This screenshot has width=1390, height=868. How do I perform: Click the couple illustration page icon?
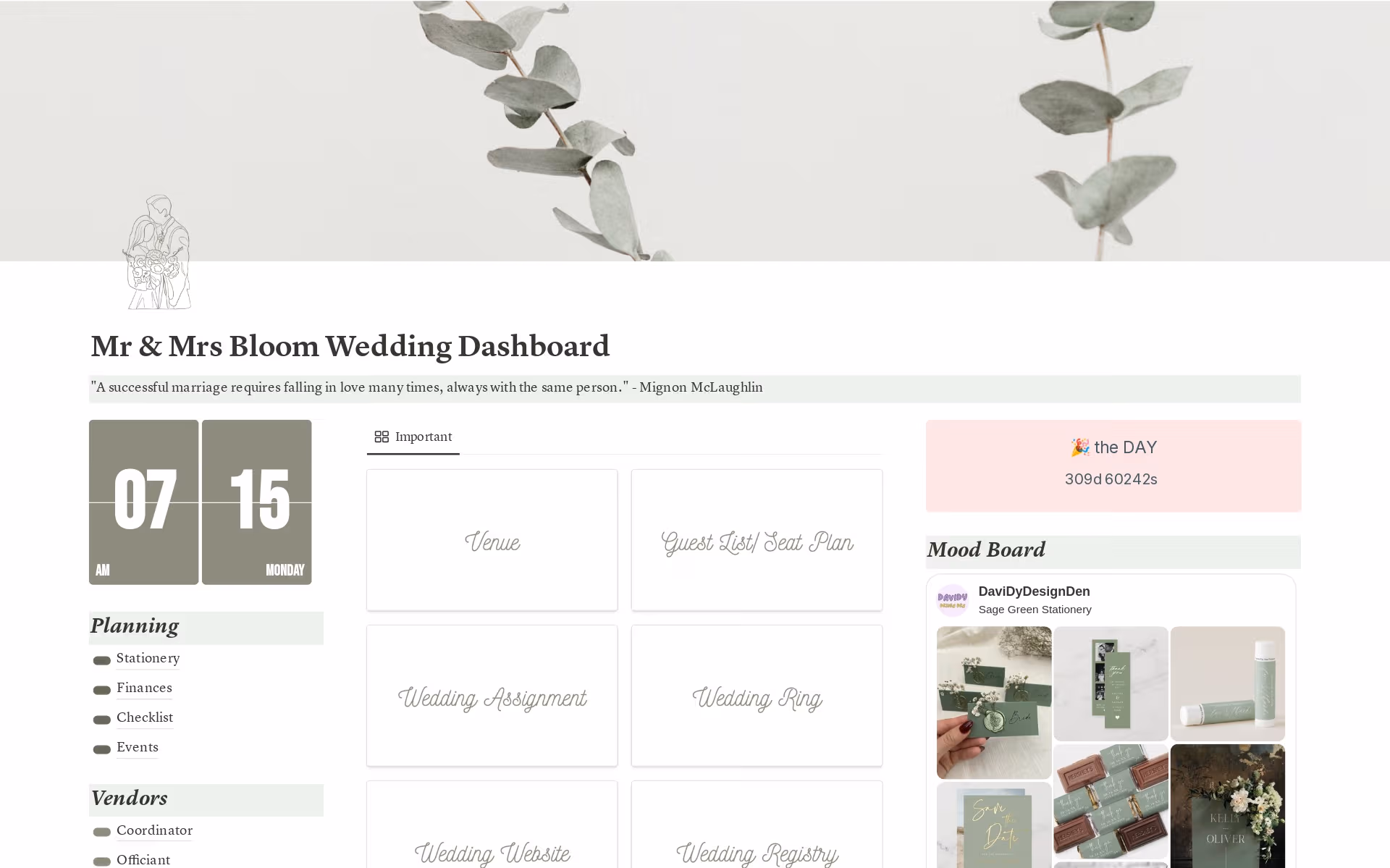point(157,252)
